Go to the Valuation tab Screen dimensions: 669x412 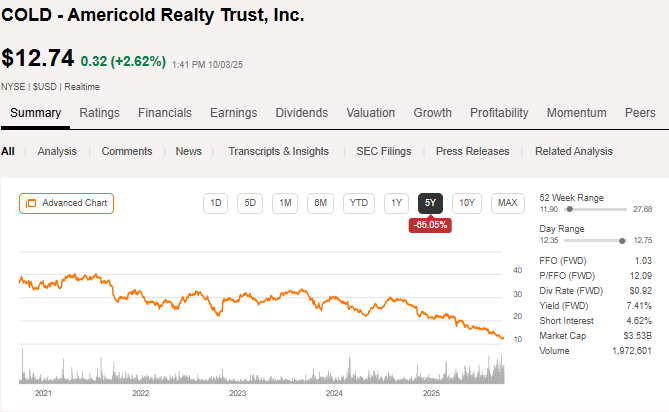pyautogui.click(x=370, y=113)
